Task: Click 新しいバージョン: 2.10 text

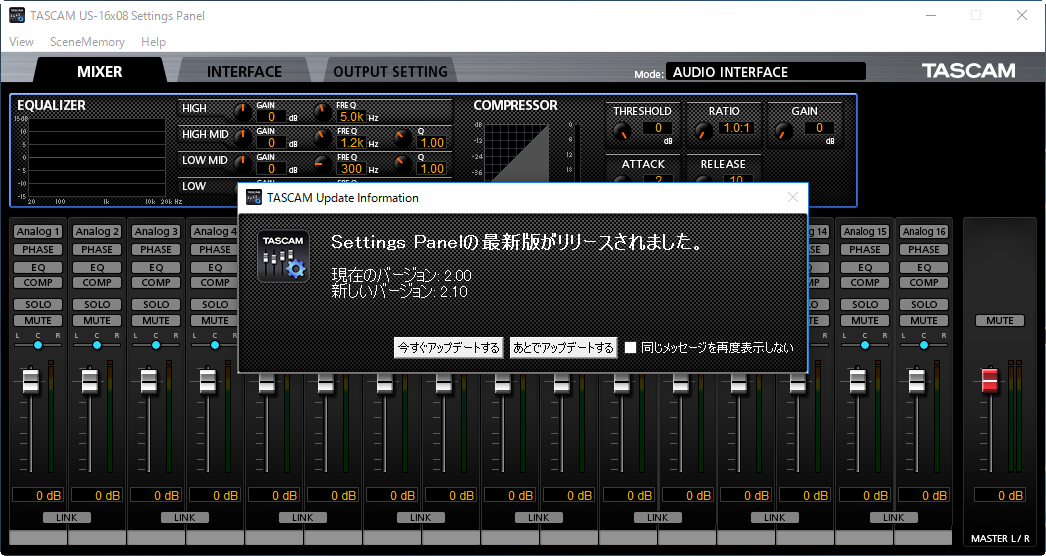Action: (x=400, y=292)
